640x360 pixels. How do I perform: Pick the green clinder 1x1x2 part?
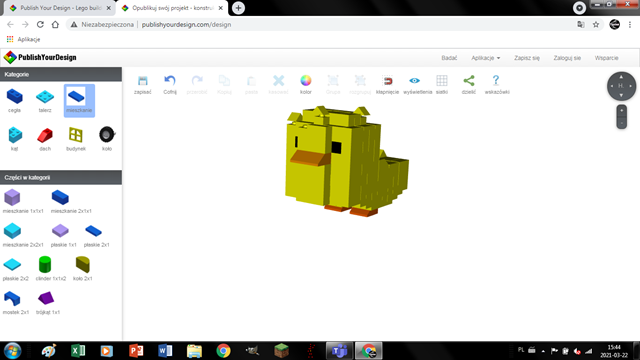click(45, 264)
